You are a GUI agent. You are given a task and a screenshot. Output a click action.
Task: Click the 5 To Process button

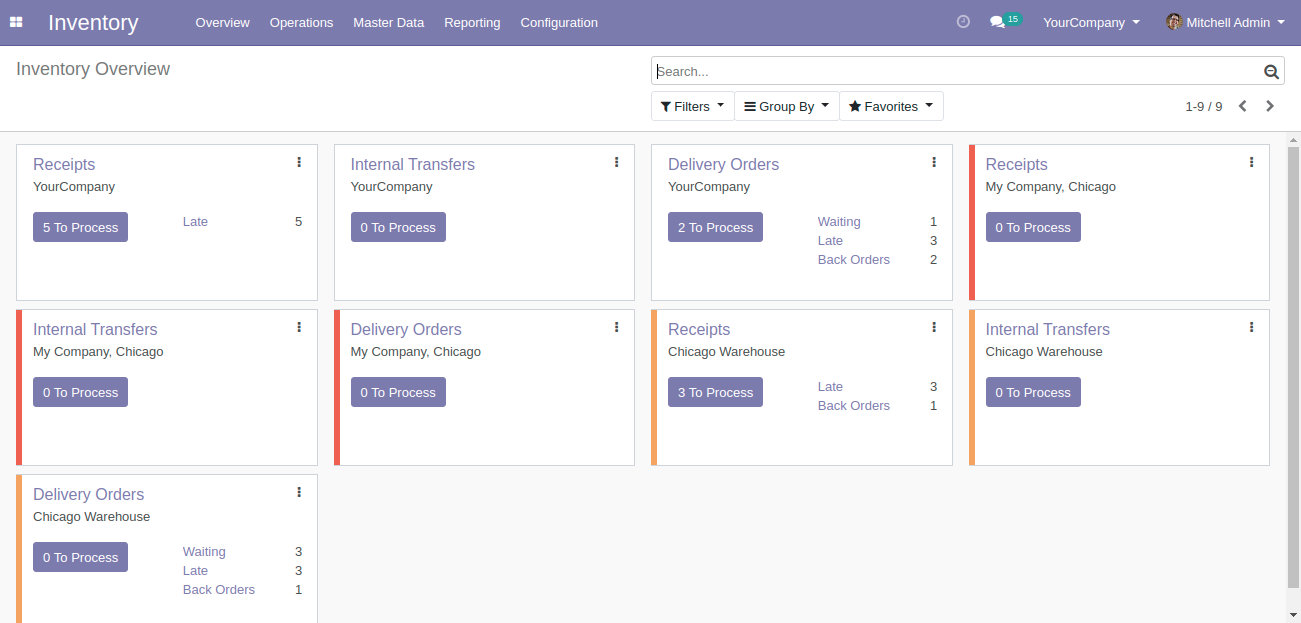(x=80, y=227)
